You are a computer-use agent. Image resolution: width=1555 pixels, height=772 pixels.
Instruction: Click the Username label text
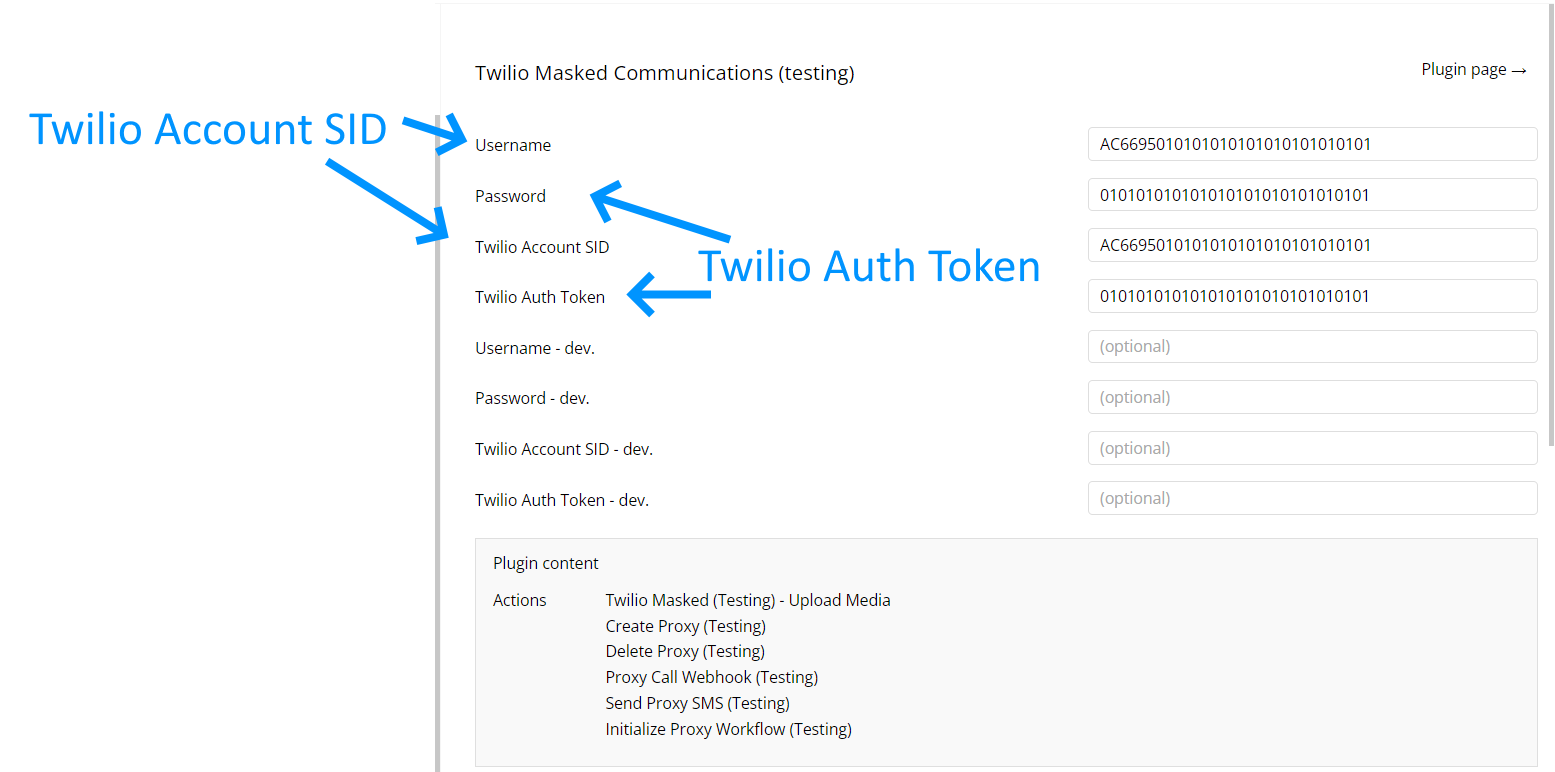[x=513, y=145]
